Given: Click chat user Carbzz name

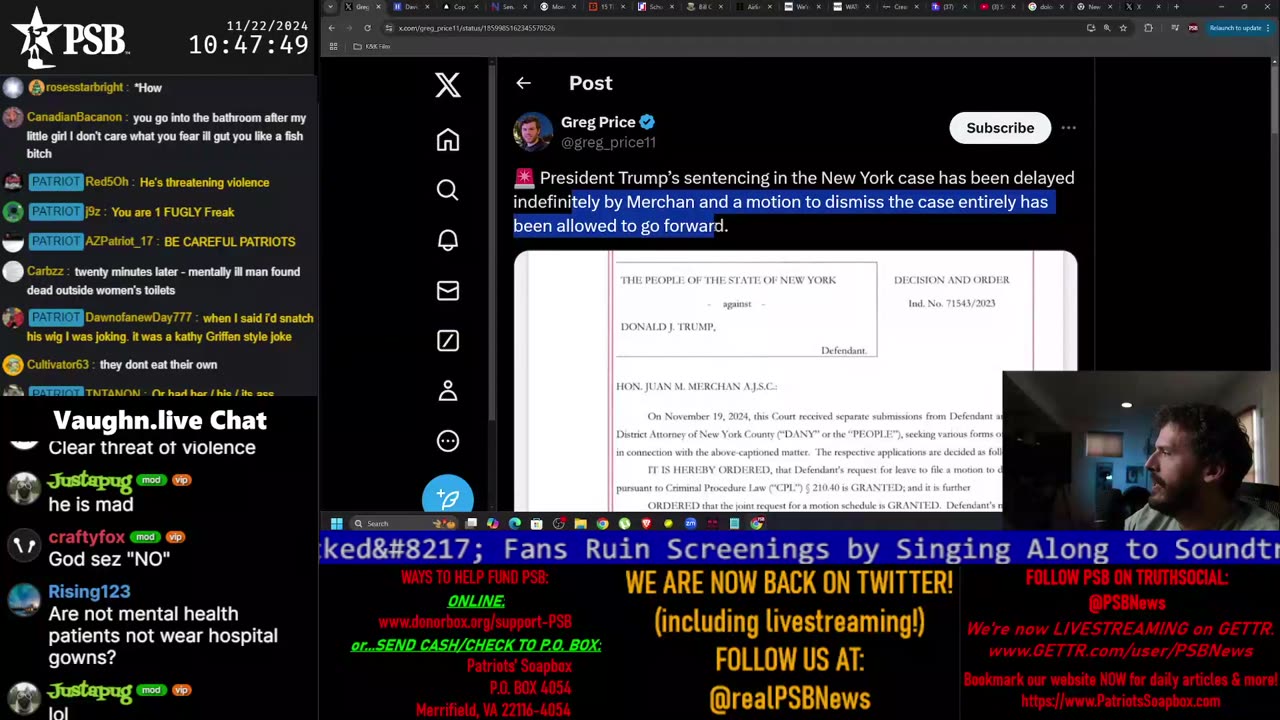Looking at the screenshot, I should tap(47, 271).
